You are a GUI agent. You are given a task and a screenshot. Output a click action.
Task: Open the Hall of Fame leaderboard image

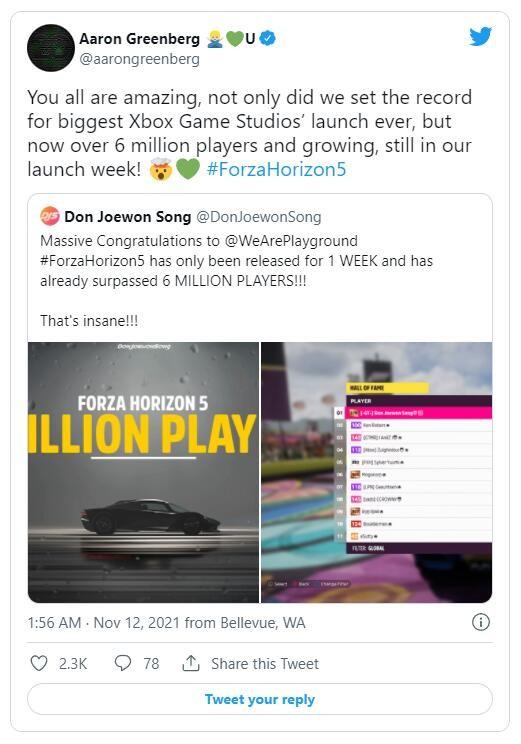(x=377, y=472)
